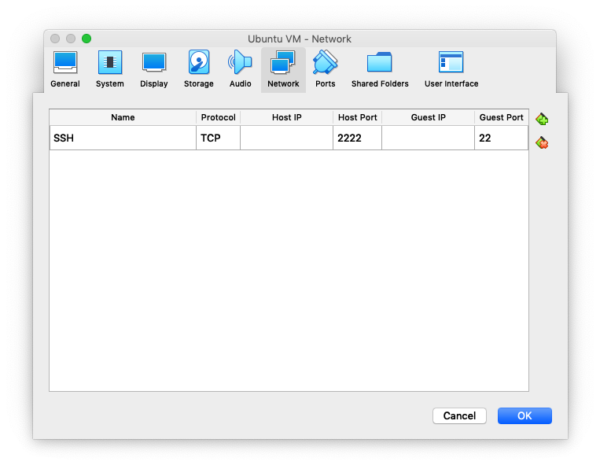Open the System settings icon
This screenshot has width=600, height=465.
110,70
